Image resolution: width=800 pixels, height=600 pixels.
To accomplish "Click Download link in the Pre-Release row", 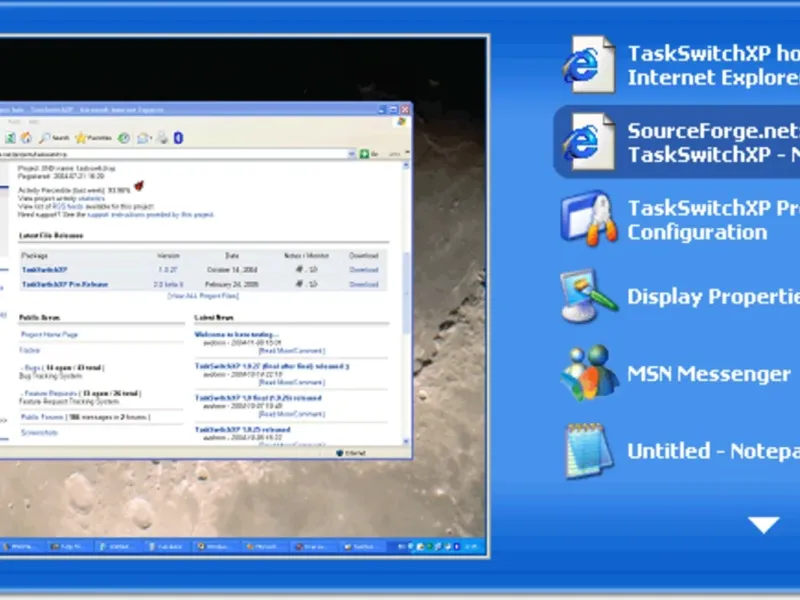I will [x=364, y=284].
